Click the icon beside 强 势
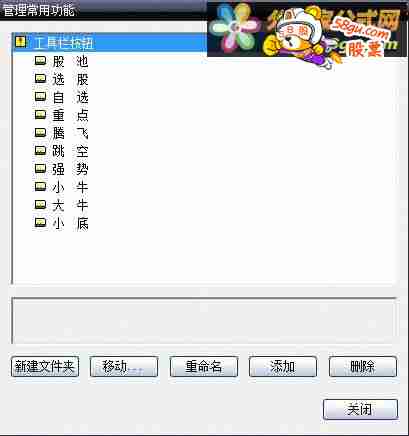The height and width of the screenshot is (436, 409). (x=40, y=169)
